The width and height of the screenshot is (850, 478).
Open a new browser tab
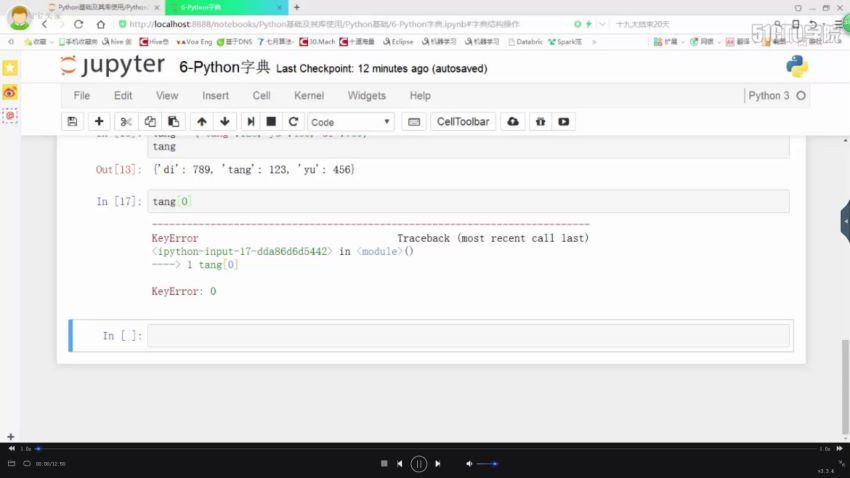[x=297, y=7]
